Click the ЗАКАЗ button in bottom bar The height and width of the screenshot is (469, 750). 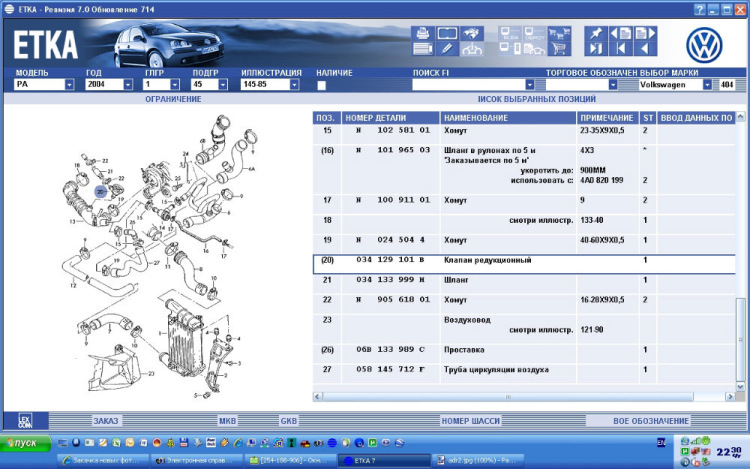(x=106, y=421)
